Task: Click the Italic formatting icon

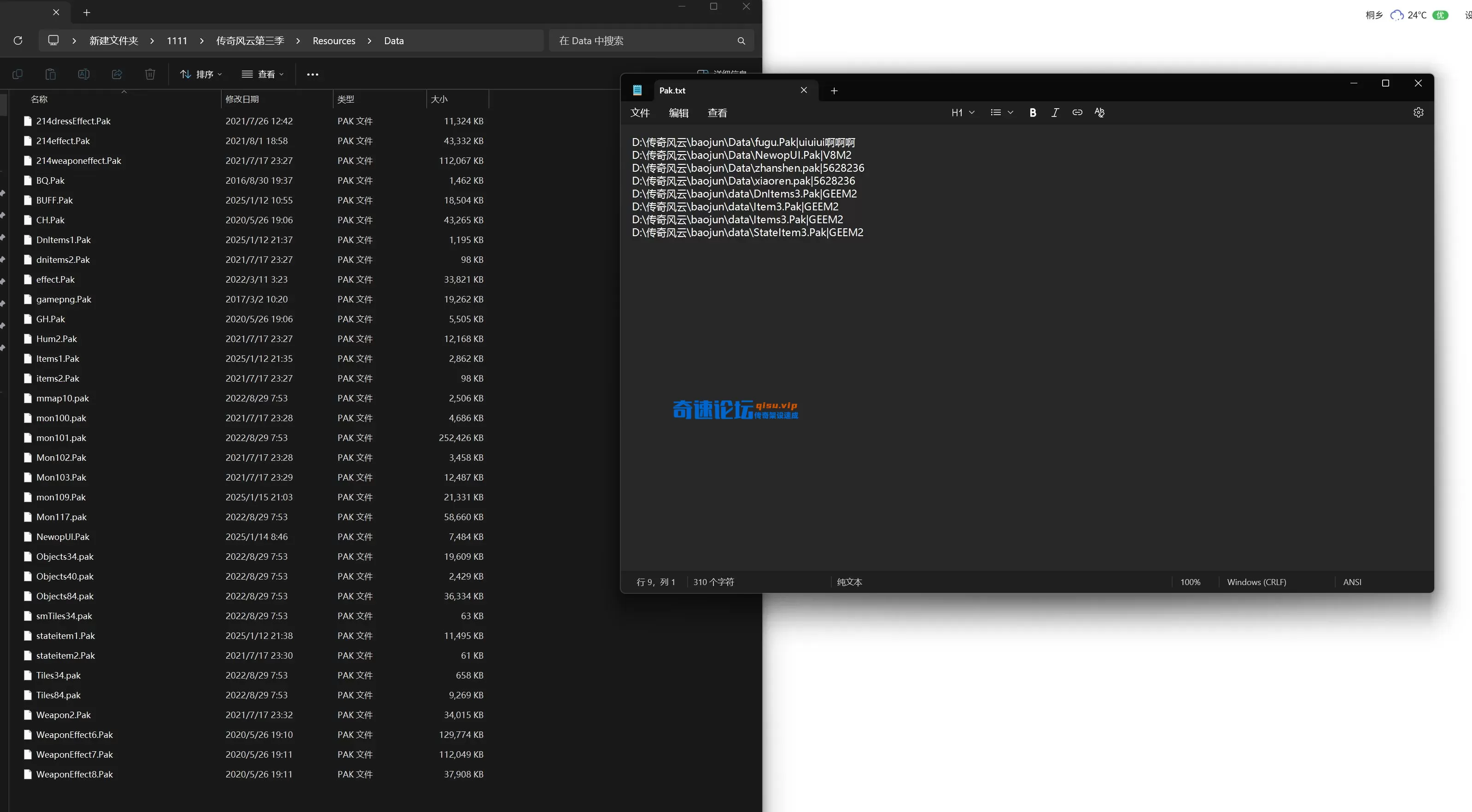Action: [x=1055, y=112]
